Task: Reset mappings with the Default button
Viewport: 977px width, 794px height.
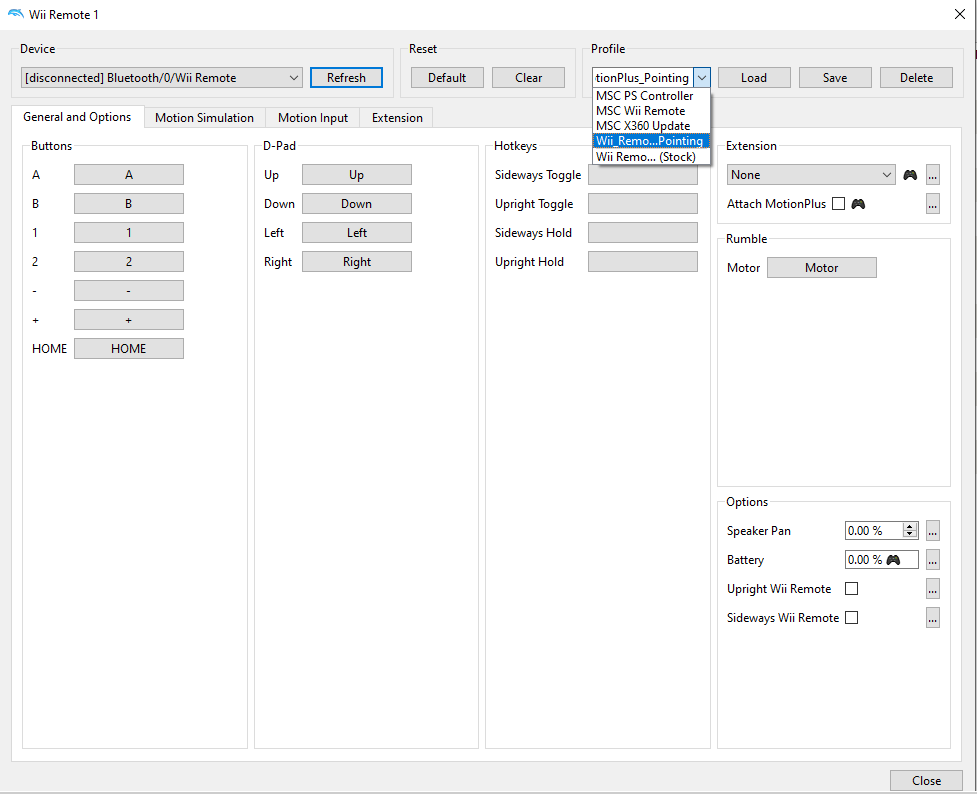Action: [447, 78]
